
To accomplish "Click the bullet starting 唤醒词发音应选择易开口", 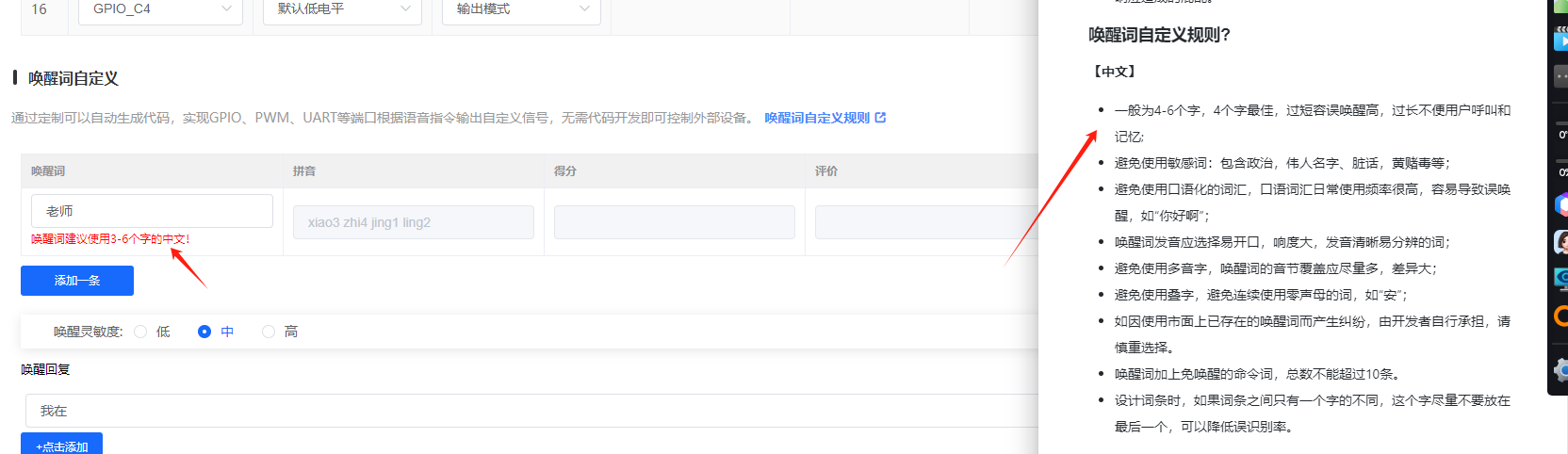I will pos(1282,242).
